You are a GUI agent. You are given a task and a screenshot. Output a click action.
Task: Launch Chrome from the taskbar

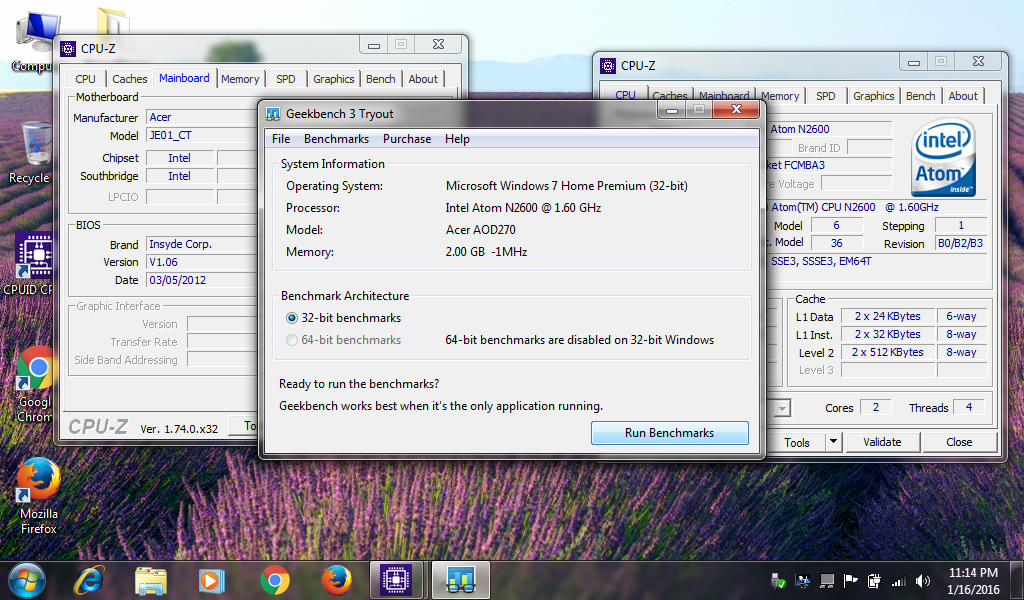click(x=275, y=580)
